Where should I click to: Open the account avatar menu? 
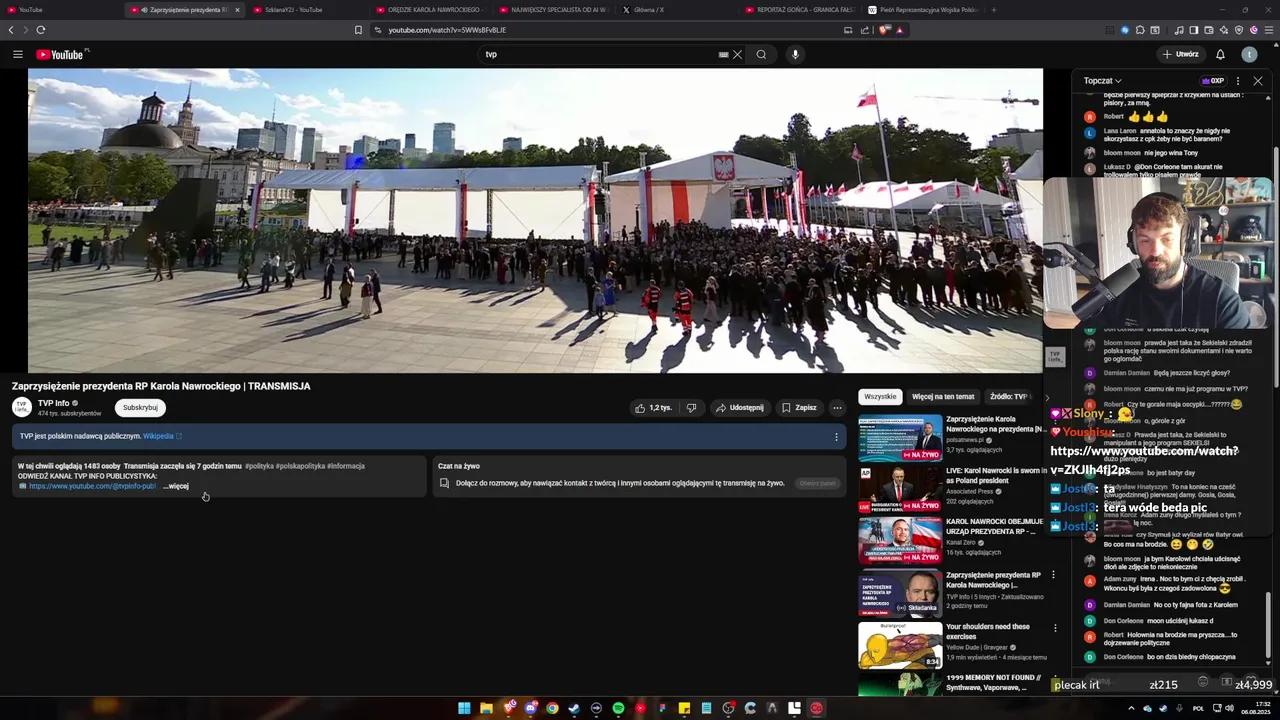point(1249,54)
